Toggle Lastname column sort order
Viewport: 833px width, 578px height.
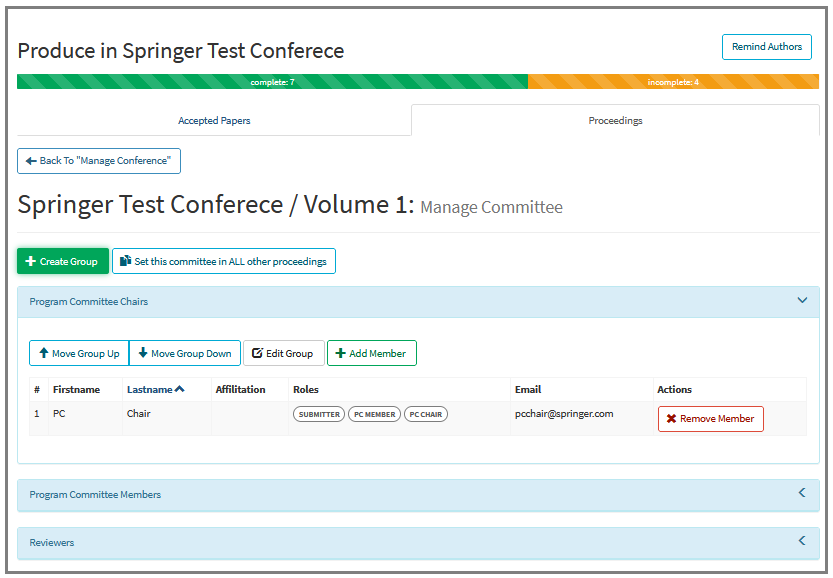point(157,389)
